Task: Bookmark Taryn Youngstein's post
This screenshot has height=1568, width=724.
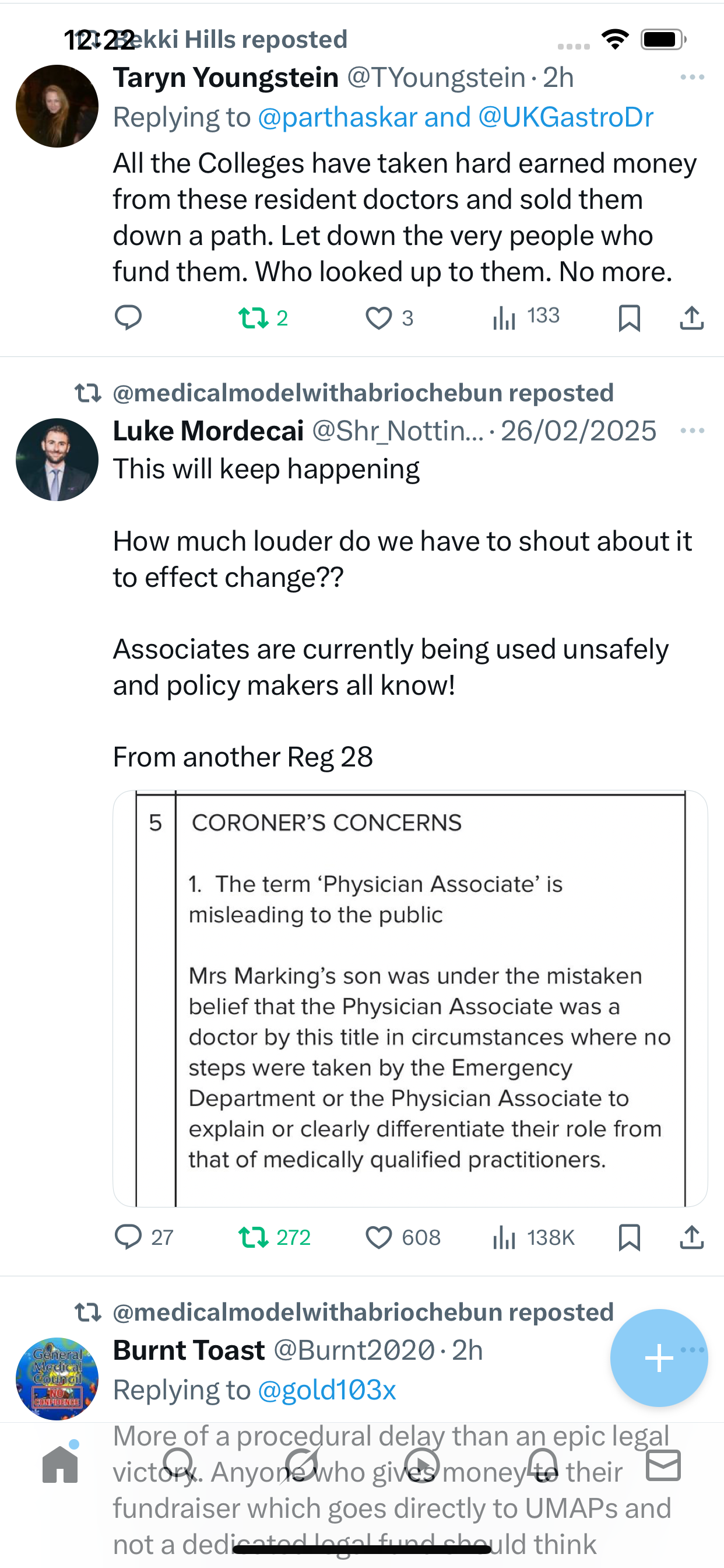Action: [x=629, y=318]
